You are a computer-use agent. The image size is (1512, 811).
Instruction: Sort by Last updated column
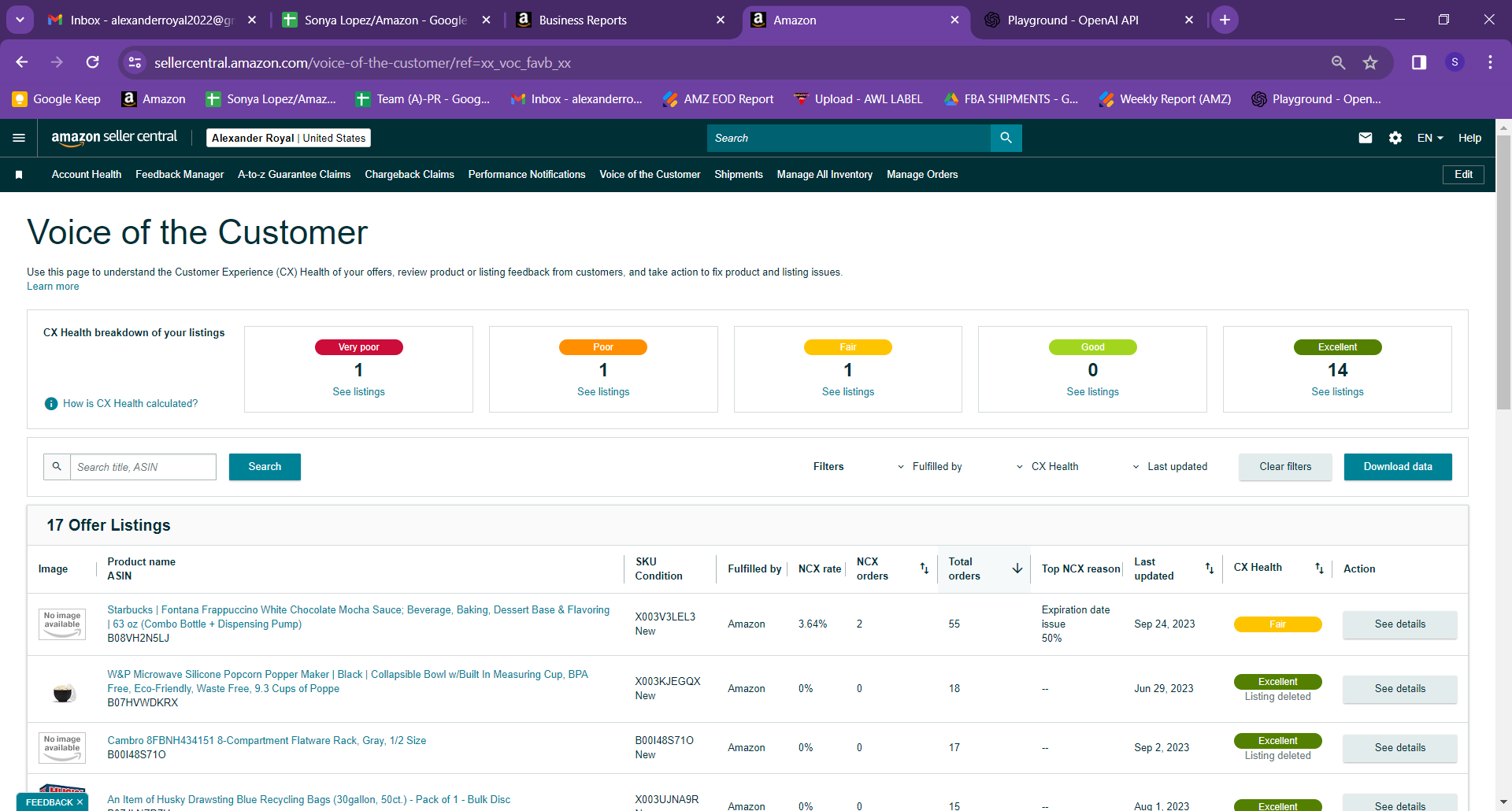(1210, 568)
